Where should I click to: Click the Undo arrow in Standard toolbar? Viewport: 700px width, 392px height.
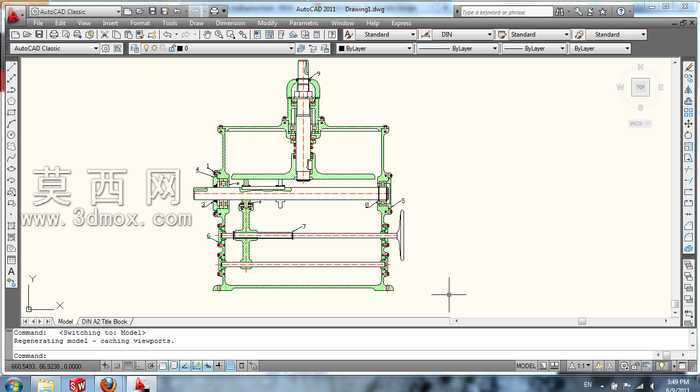coord(167,34)
